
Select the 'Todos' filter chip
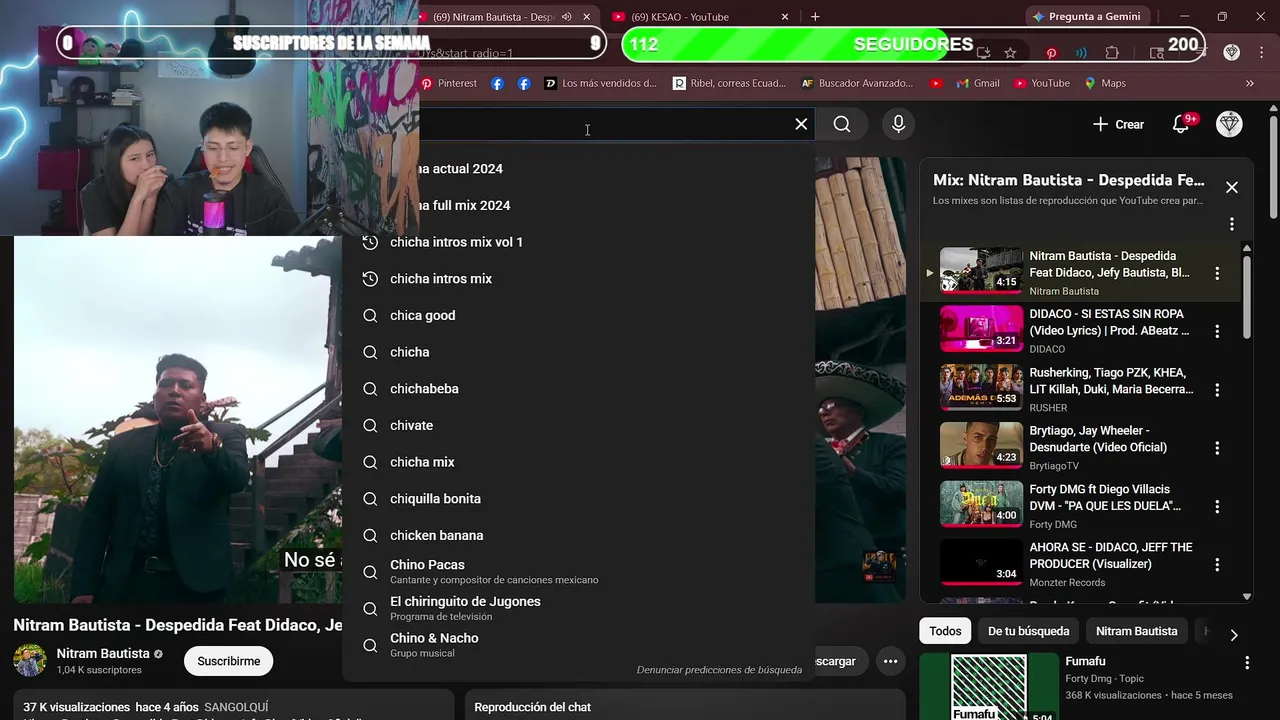tap(945, 631)
